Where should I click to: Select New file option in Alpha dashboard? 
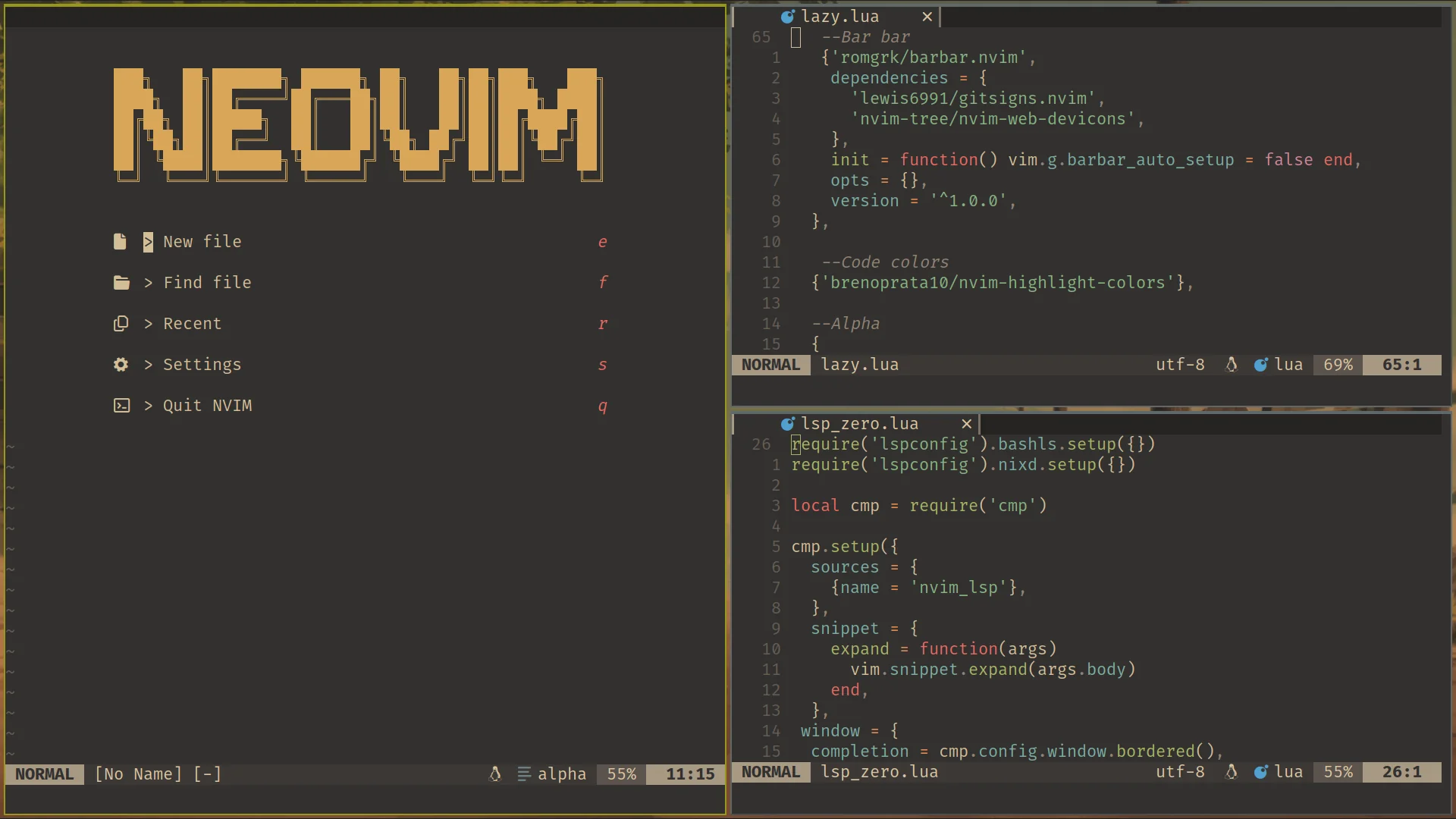(x=202, y=241)
